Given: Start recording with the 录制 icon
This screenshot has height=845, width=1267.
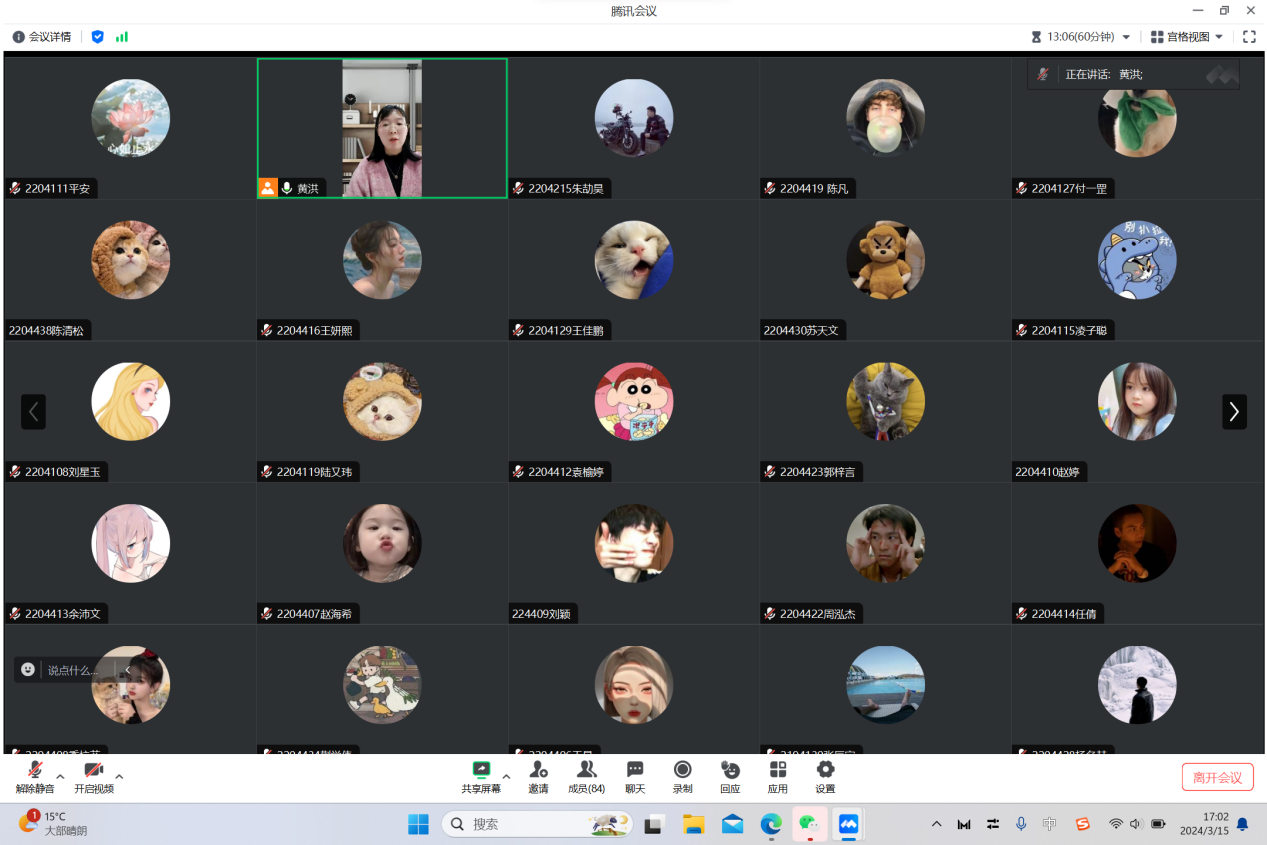Looking at the screenshot, I should click(x=682, y=770).
